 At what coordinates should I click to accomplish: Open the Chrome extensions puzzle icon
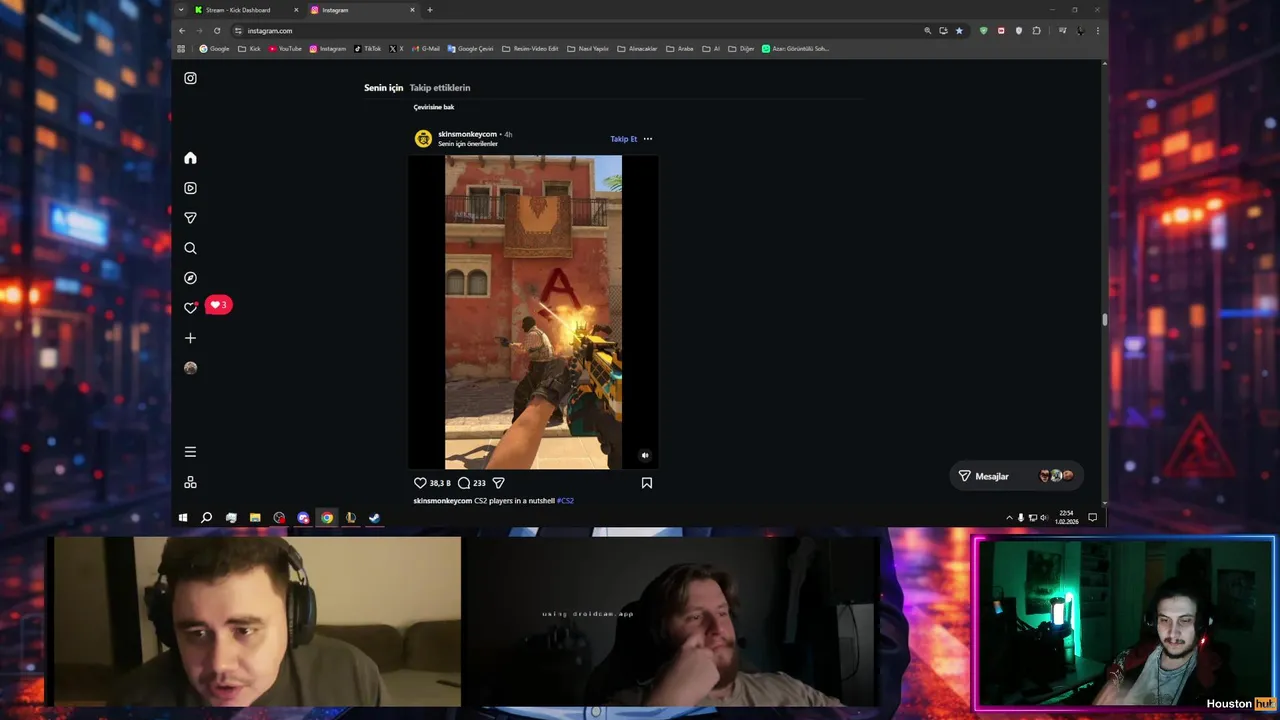point(1036,31)
